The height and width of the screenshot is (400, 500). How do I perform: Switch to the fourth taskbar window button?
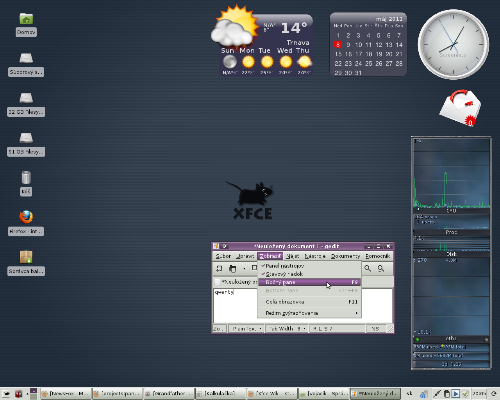220,394
